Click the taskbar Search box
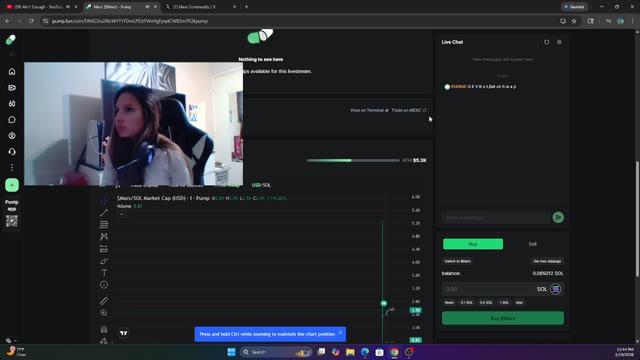640x360 pixels. point(275,352)
